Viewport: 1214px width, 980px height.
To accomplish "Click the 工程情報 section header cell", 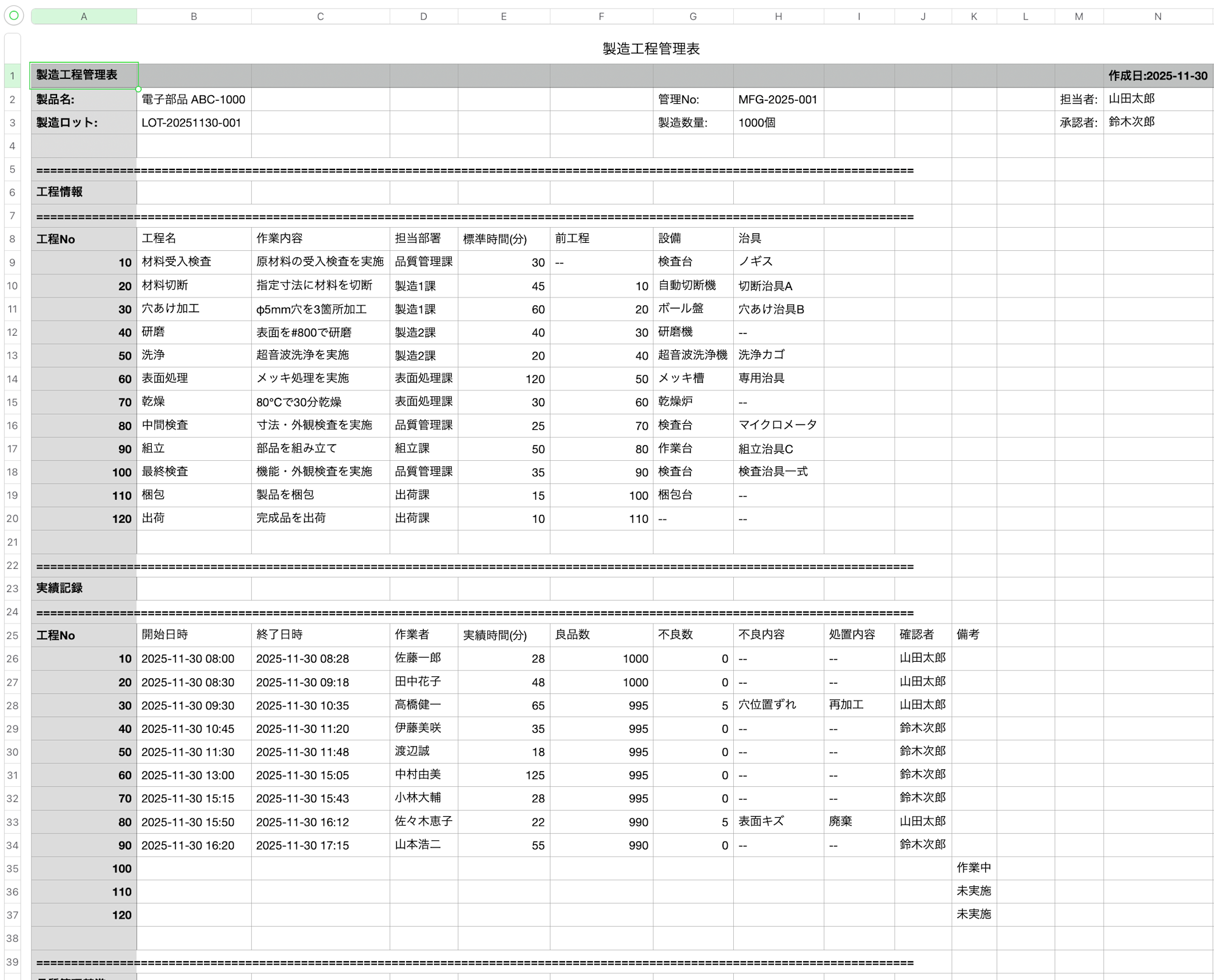I will 83,192.
